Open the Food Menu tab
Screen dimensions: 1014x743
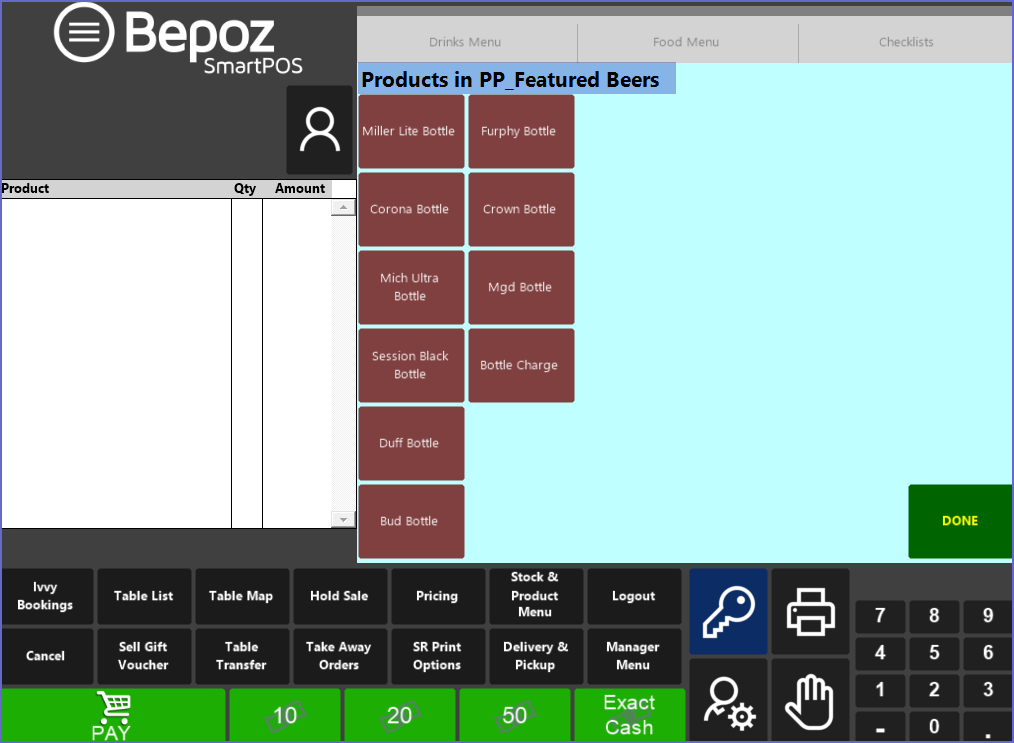(686, 42)
